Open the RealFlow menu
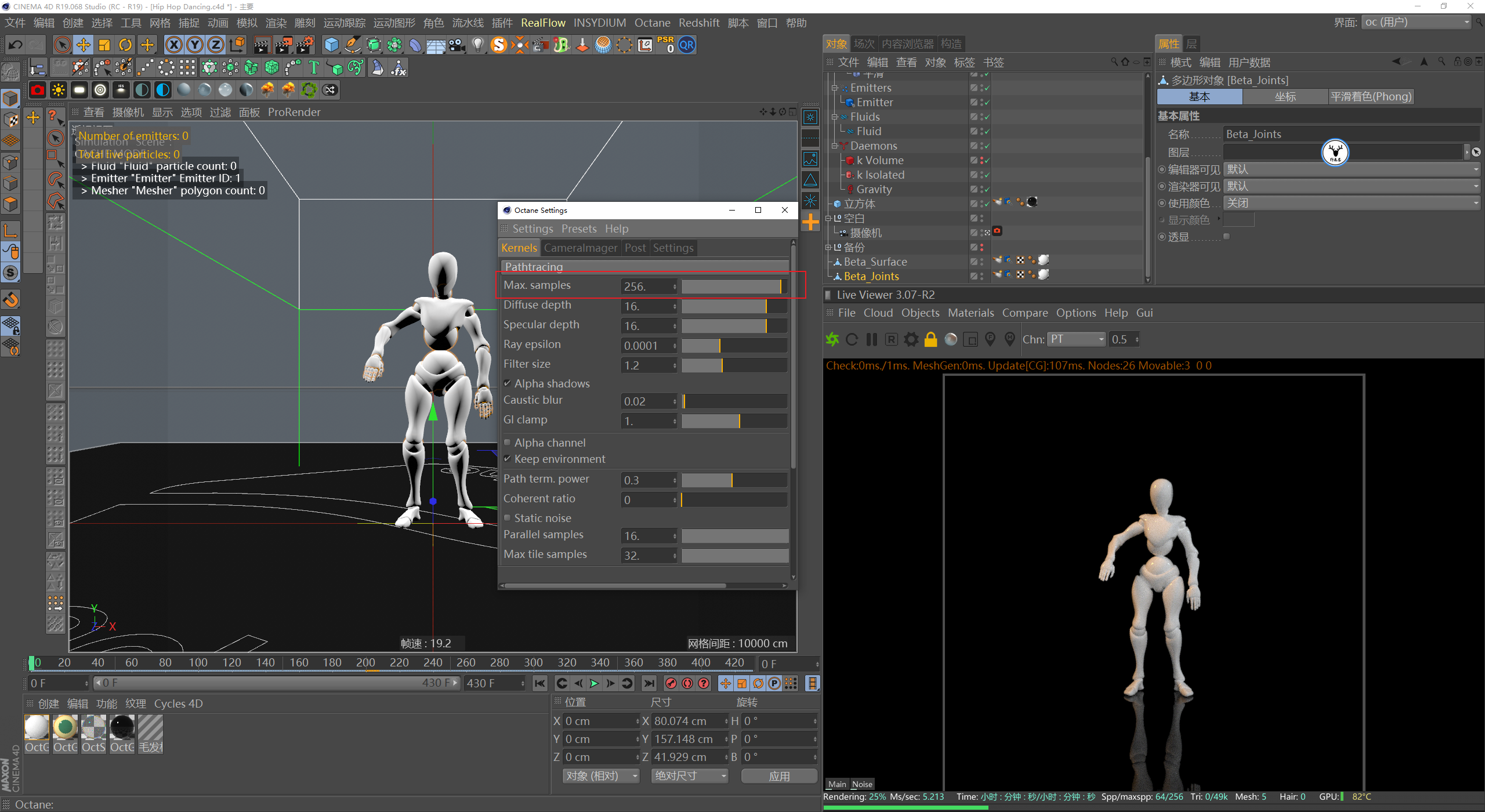The image size is (1485, 812). [x=542, y=23]
